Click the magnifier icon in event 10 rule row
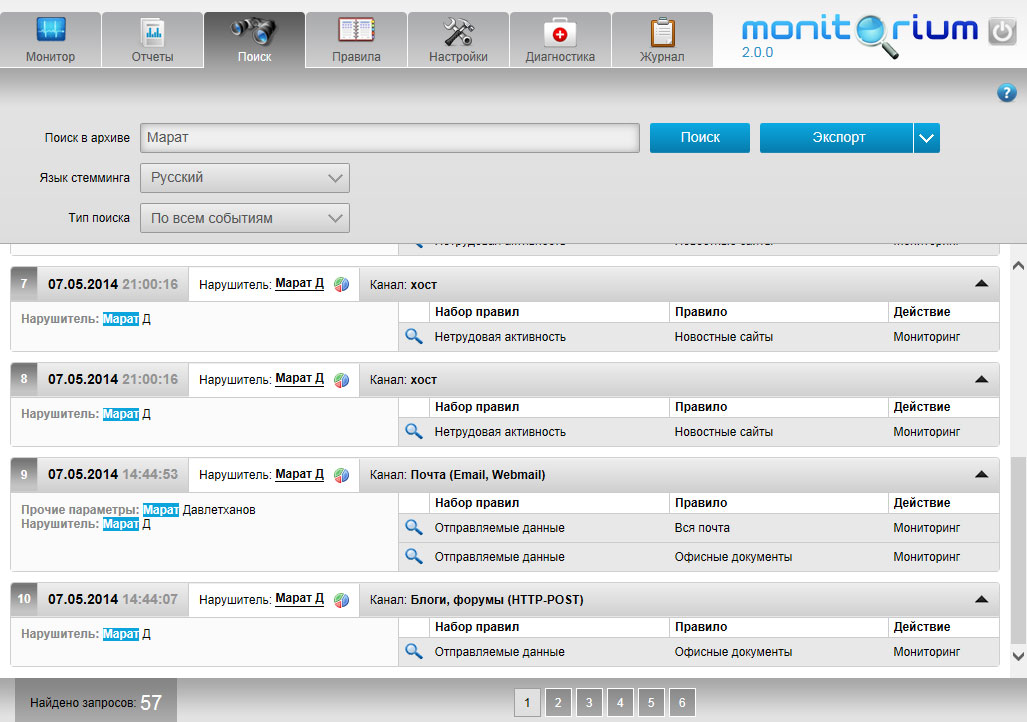The height and width of the screenshot is (722, 1027). (x=414, y=651)
